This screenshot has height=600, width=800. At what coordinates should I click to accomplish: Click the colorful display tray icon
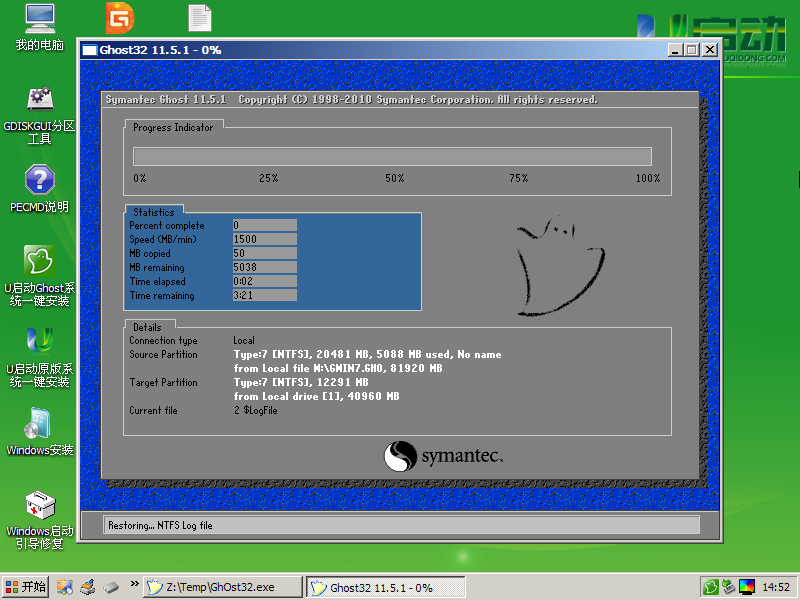coord(746,587)
